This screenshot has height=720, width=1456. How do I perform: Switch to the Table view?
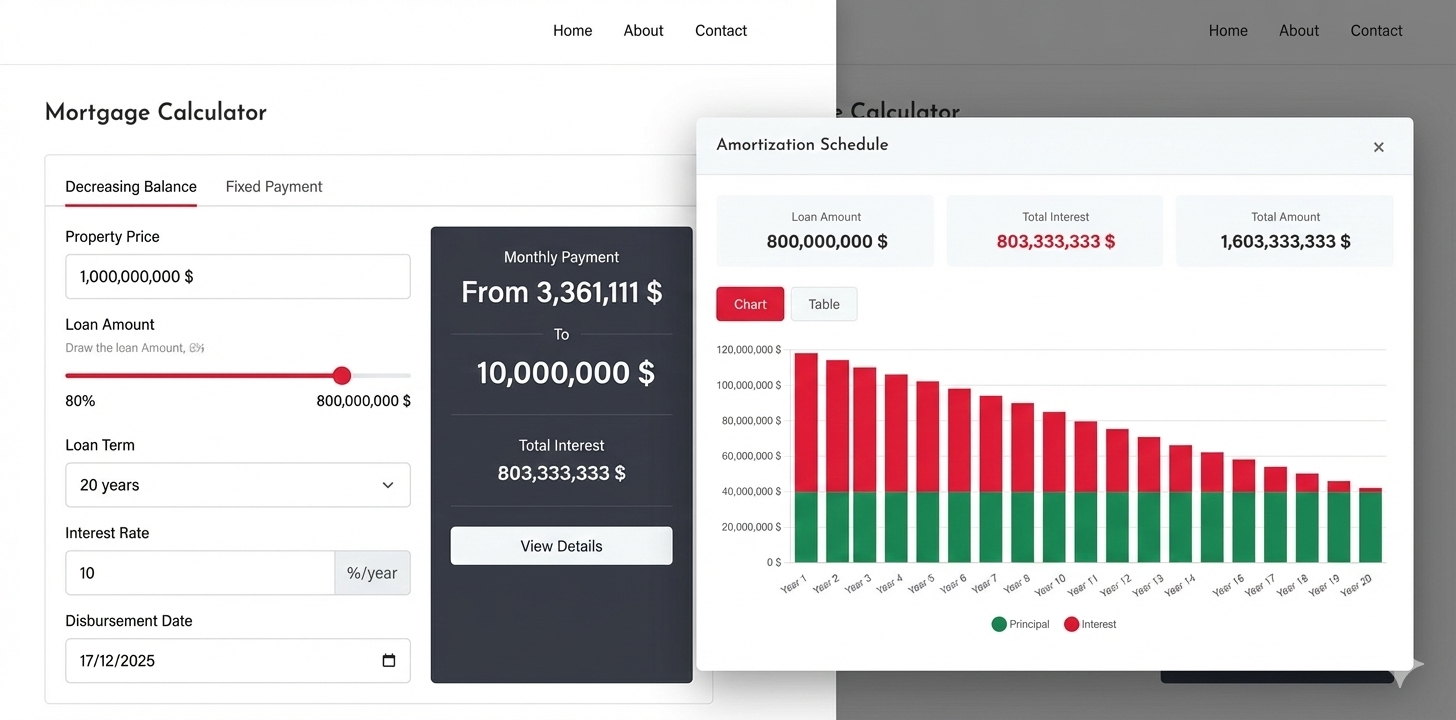[x=823, y=304]
